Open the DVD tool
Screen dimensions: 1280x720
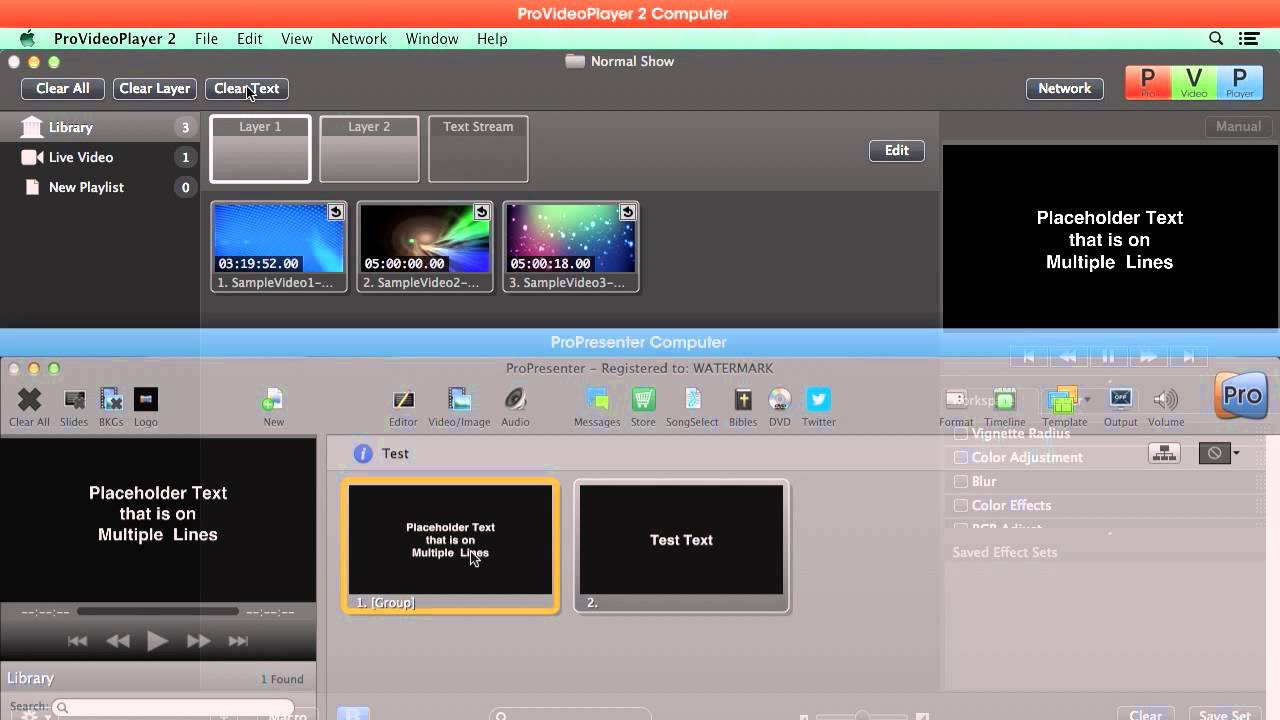(779, 400)
